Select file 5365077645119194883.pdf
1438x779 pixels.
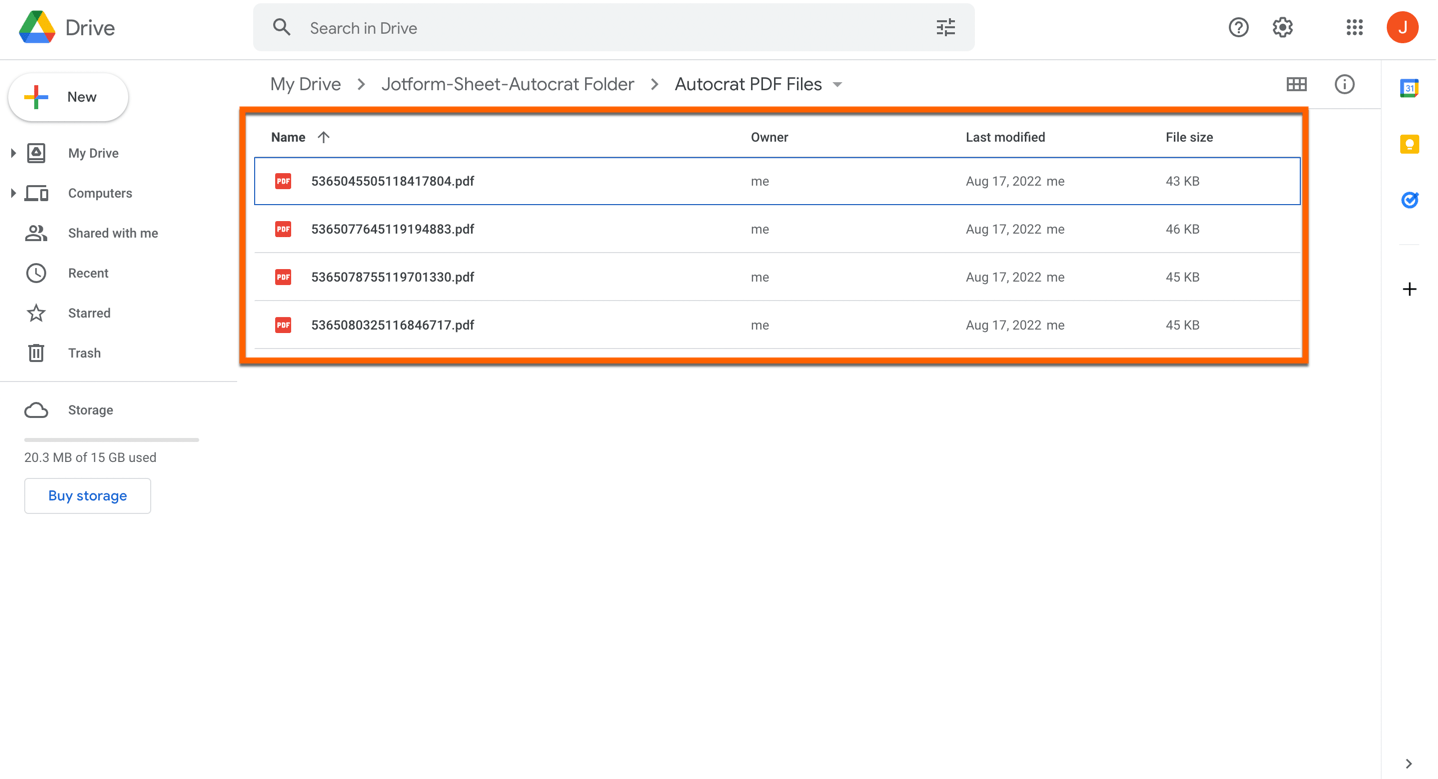392,229
